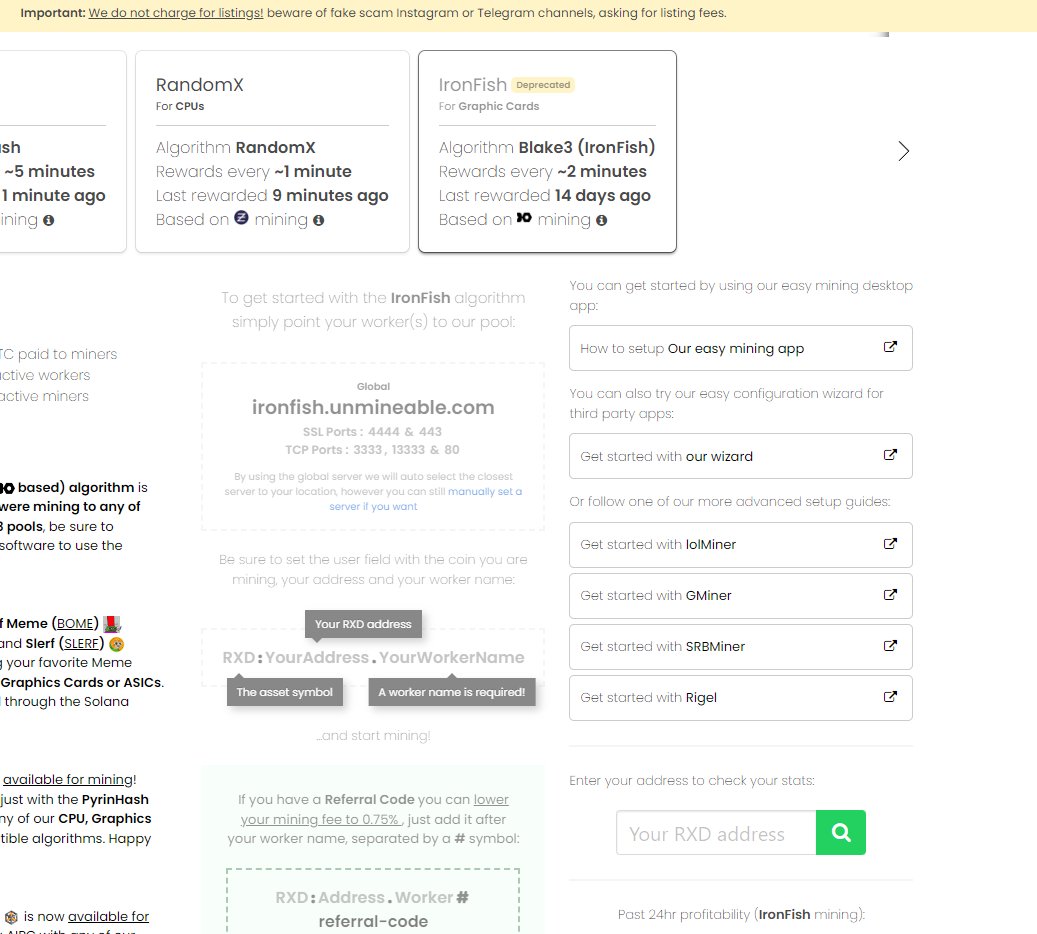Image resolution: width=1037 pixels, height=934 pixels.
Task: Click 'TCP Ports : 3333, 13333 & 80' text
Action: (372, 450)
